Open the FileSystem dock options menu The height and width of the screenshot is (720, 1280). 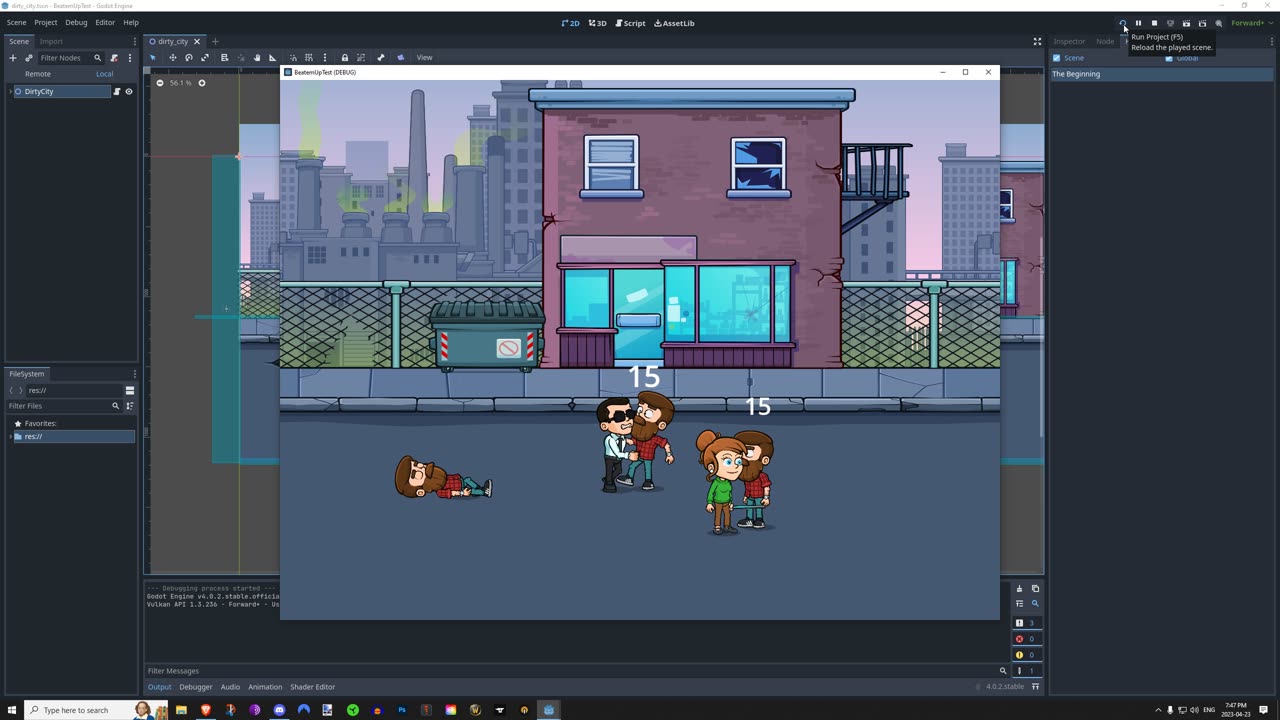134,374
